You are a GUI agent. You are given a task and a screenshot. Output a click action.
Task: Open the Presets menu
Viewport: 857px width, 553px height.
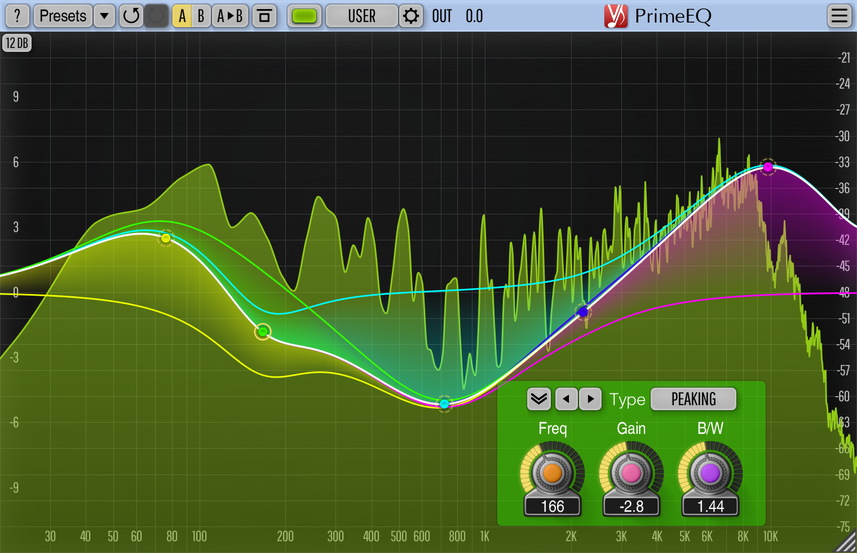63,16
